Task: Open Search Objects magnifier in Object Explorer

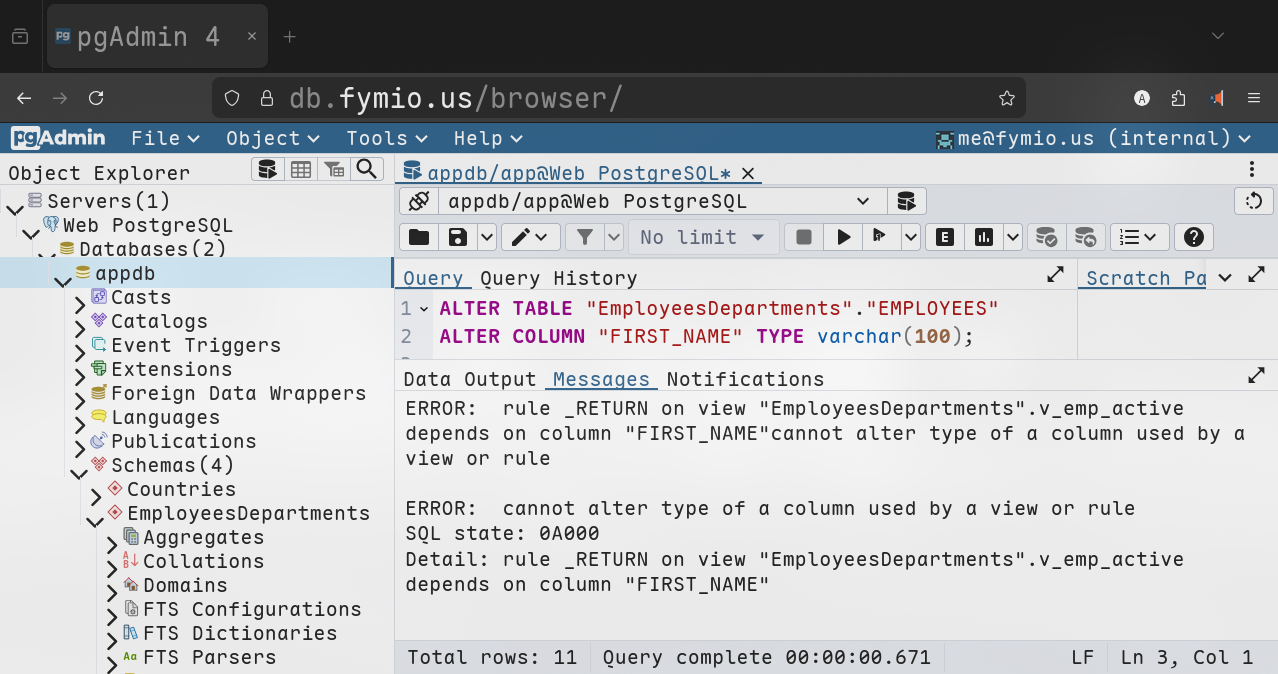Action: (x=367, y=169)
